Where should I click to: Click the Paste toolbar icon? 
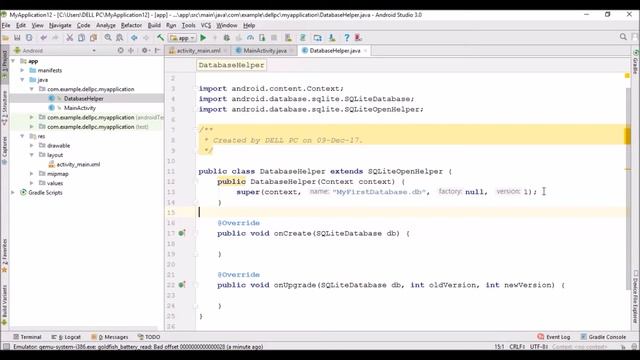coord(93,38)
